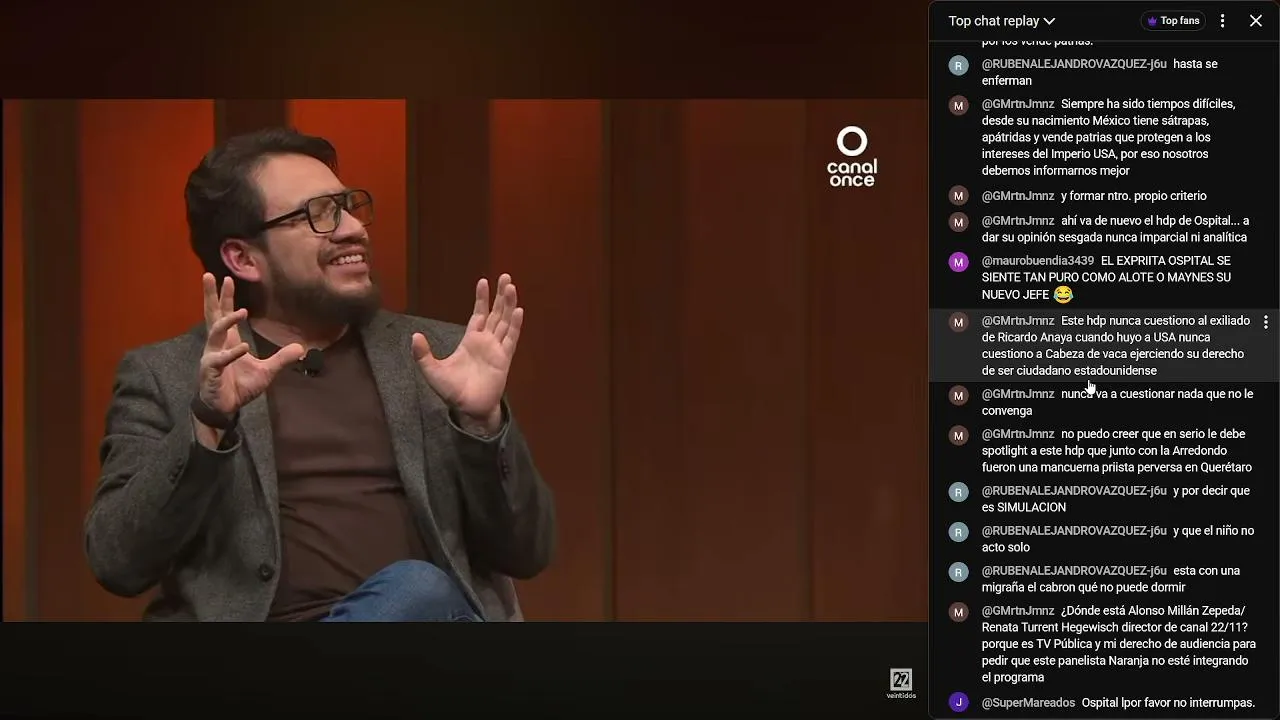Click message "y formar ntro. propio criterio"
Image resolution: width=1280 pixels, height=720 pixels.
pos(1134,196)
